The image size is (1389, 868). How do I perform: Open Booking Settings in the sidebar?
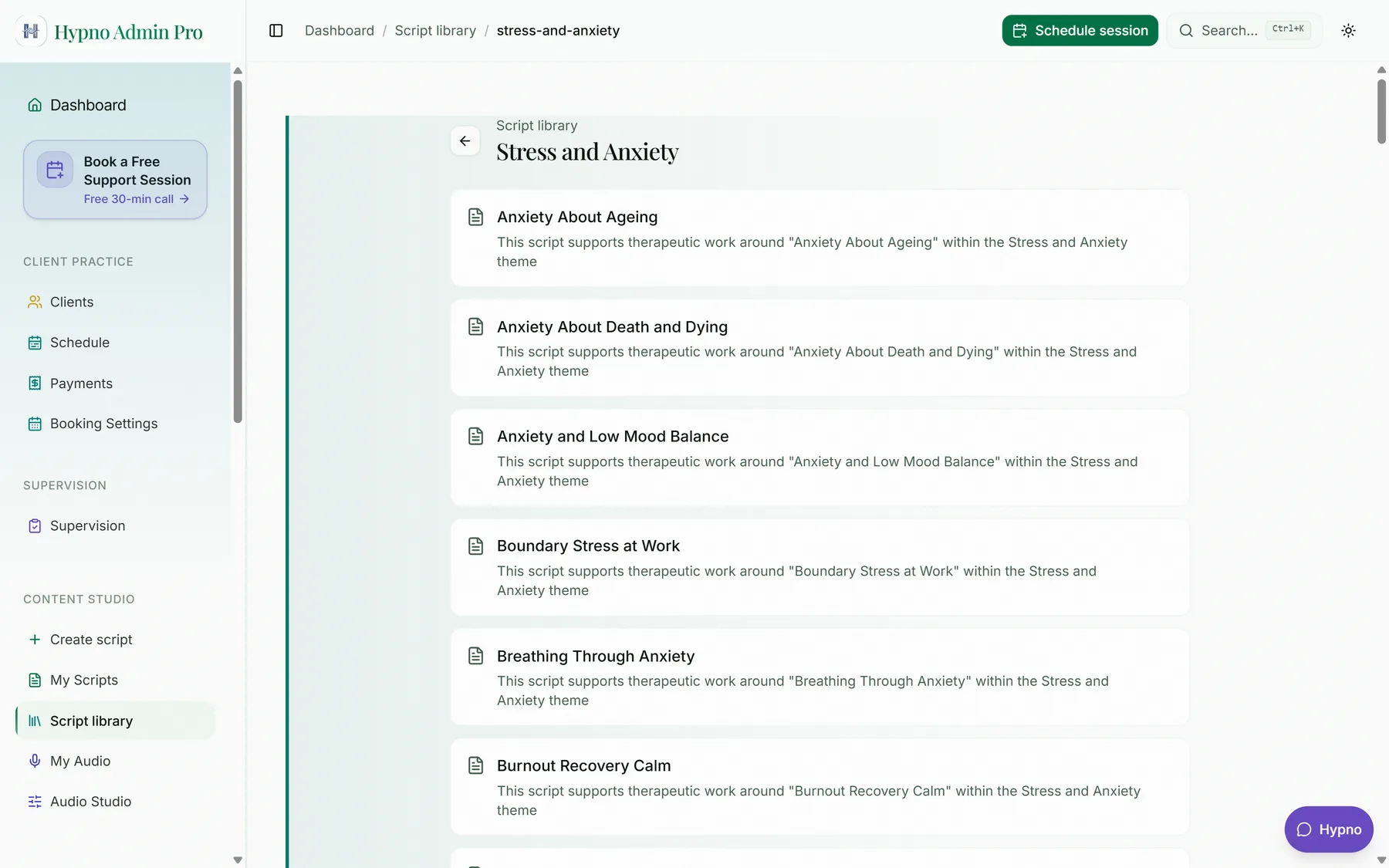click(x=116, y=424)
